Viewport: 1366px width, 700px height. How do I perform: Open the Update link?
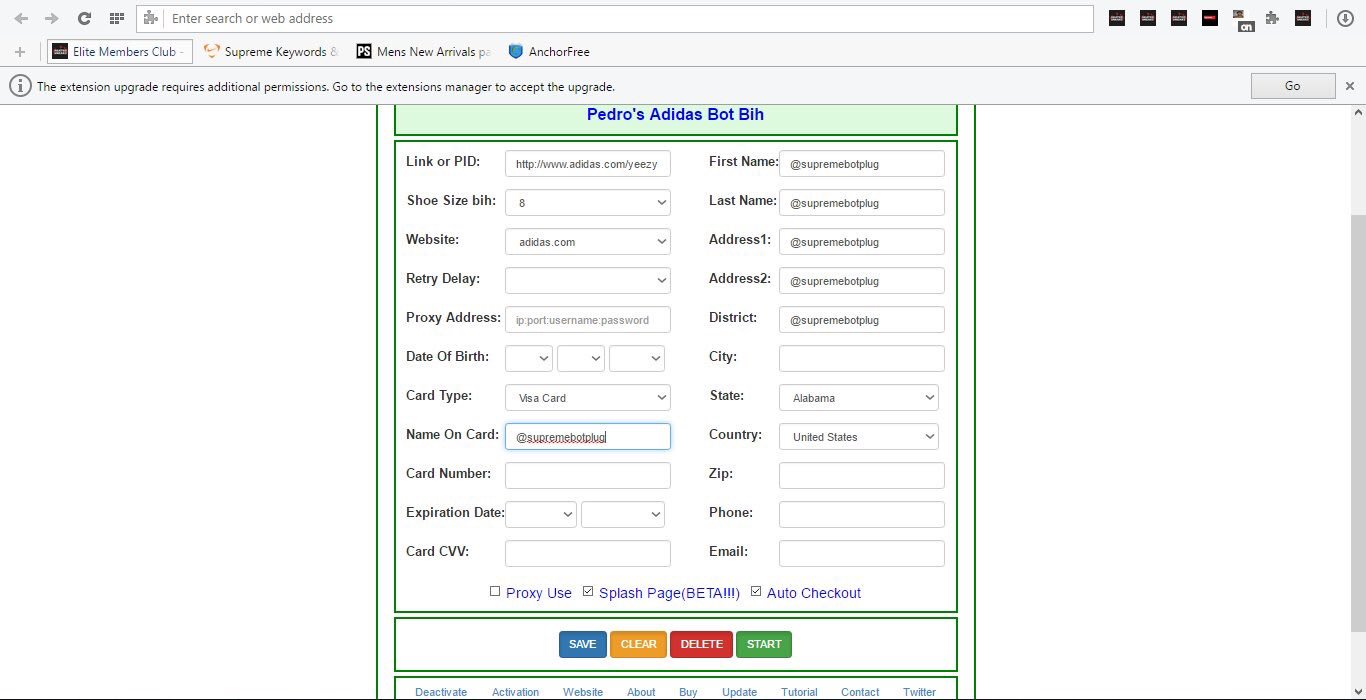tap(739, 692)
